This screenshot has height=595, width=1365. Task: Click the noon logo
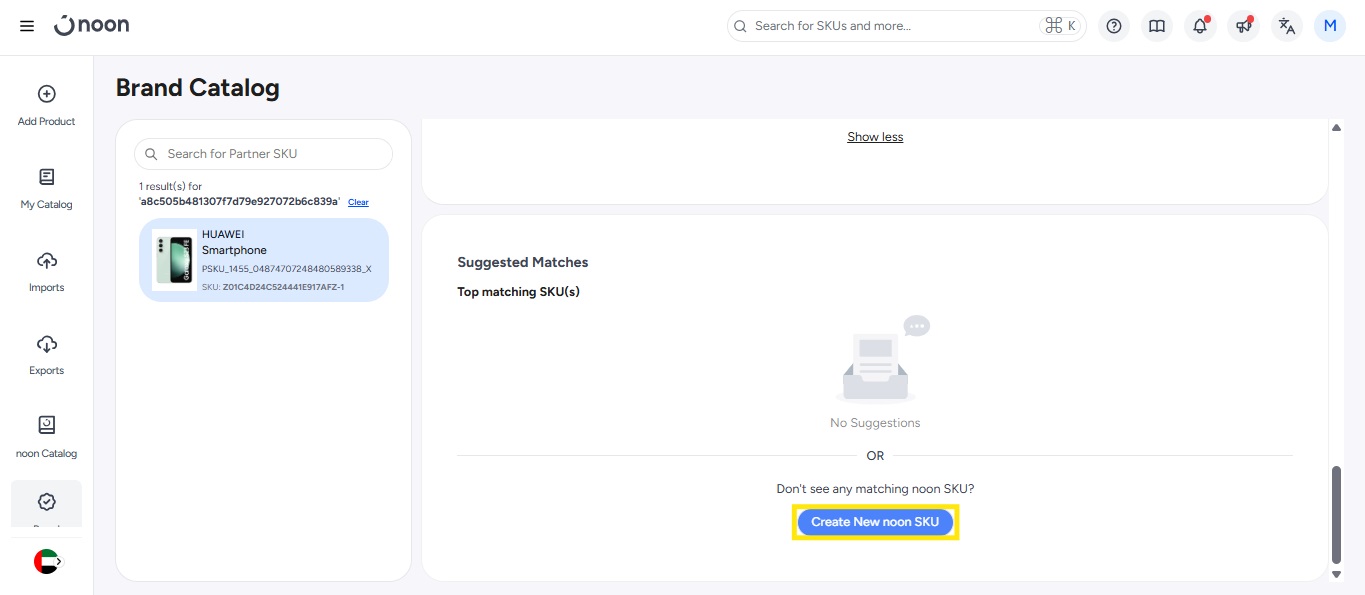tap(92, 26)
